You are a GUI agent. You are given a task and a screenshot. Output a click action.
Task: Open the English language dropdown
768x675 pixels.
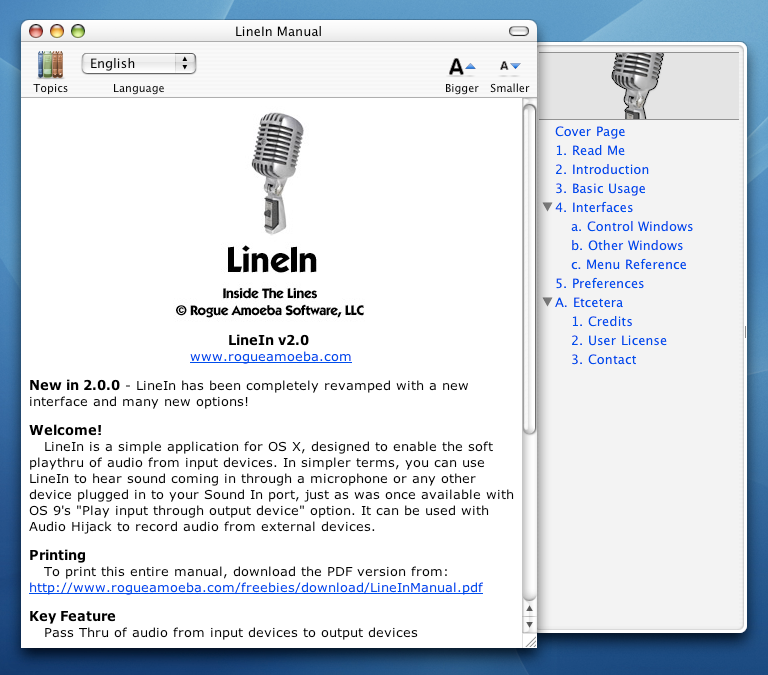click(x=139, y=64)
